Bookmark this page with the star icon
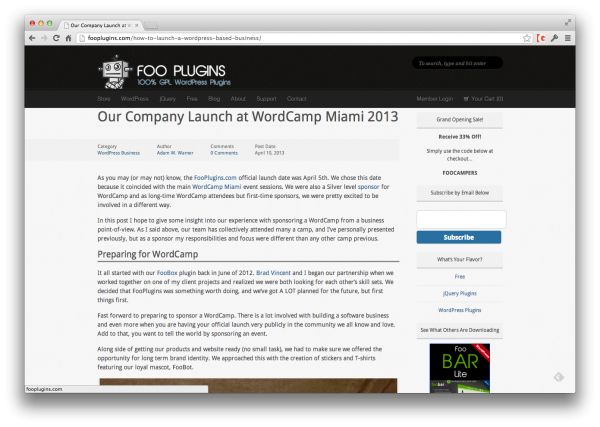This screenshot has height=427, width=600. (x=527, y=38)
